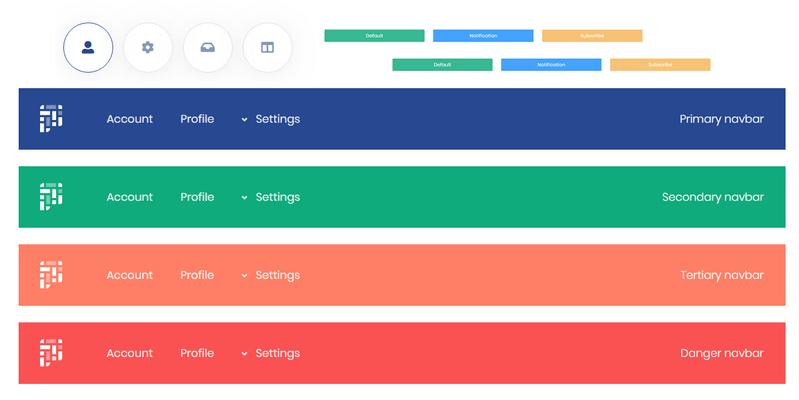Open Profile in the blue Primary navbar

click(197, 119)
